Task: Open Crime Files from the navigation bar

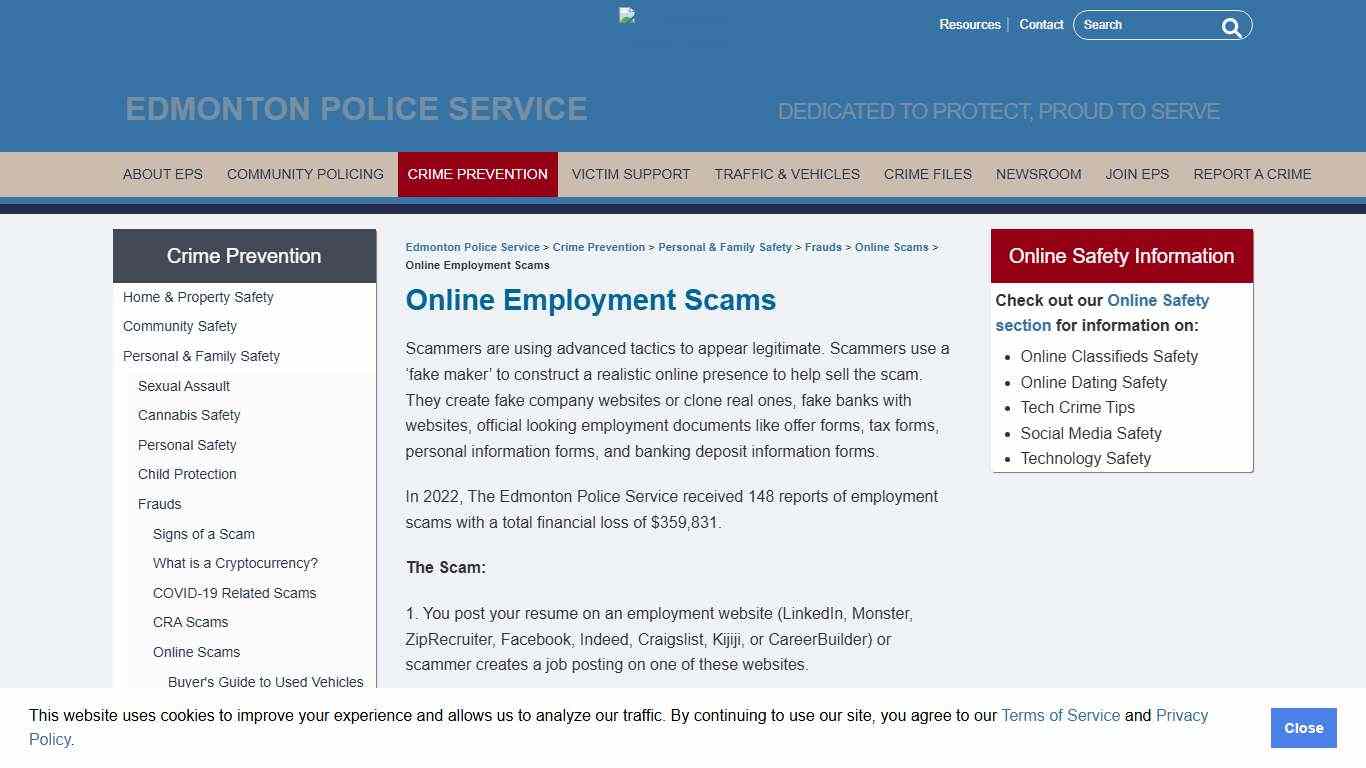Action: (927, 174)
